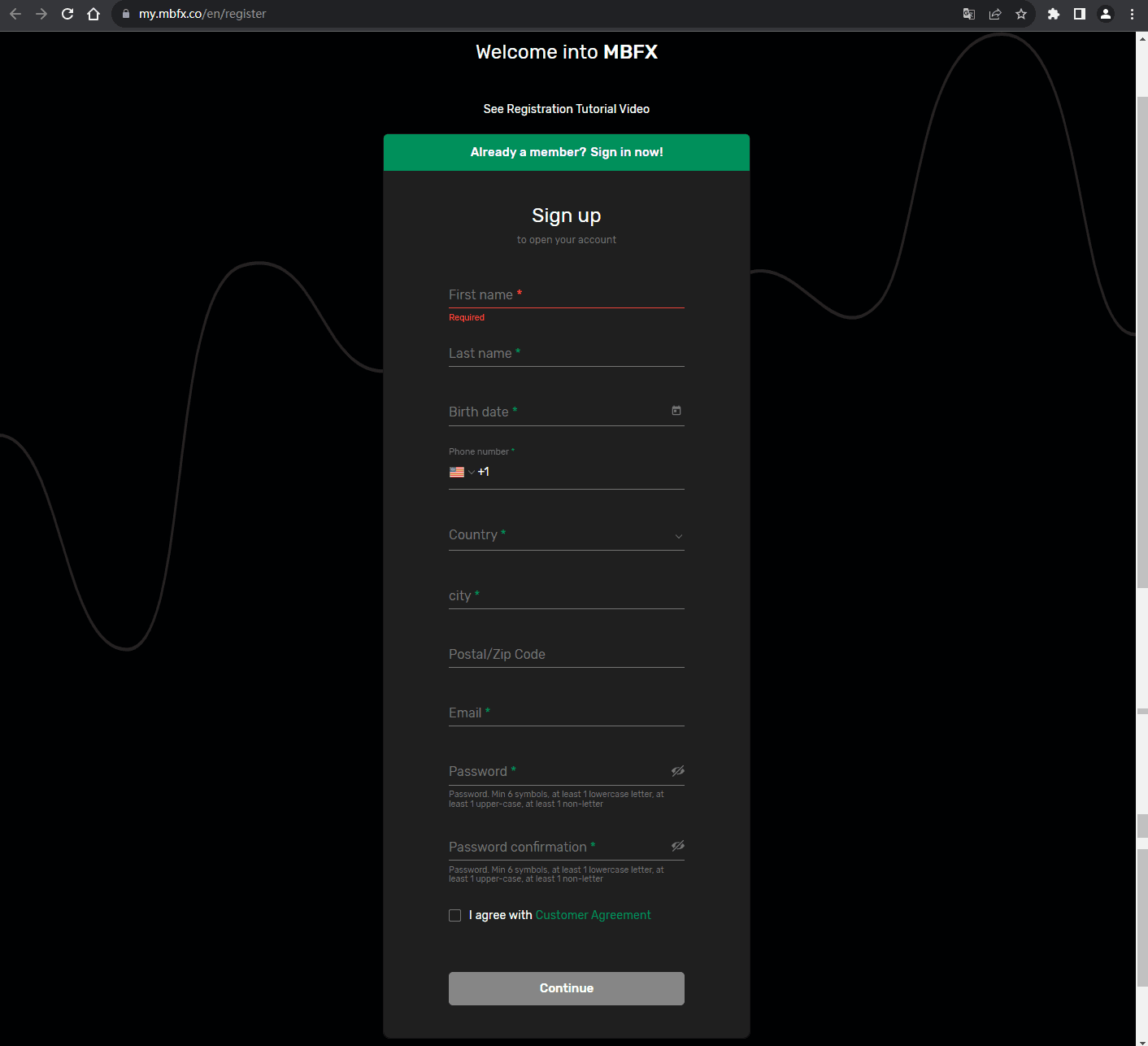
Task: Open the browser home page icon
Action: click(x=93, y=14)
